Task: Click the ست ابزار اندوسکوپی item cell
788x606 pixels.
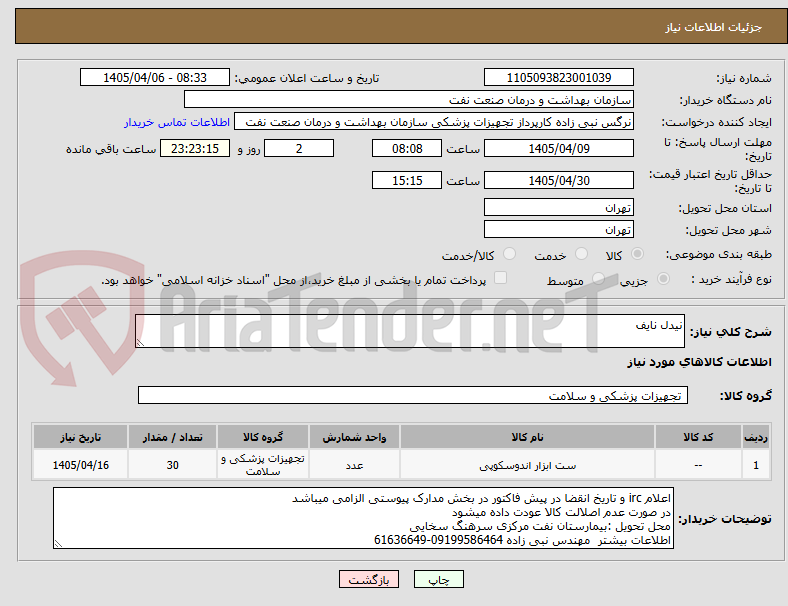Action: point(527,465)
